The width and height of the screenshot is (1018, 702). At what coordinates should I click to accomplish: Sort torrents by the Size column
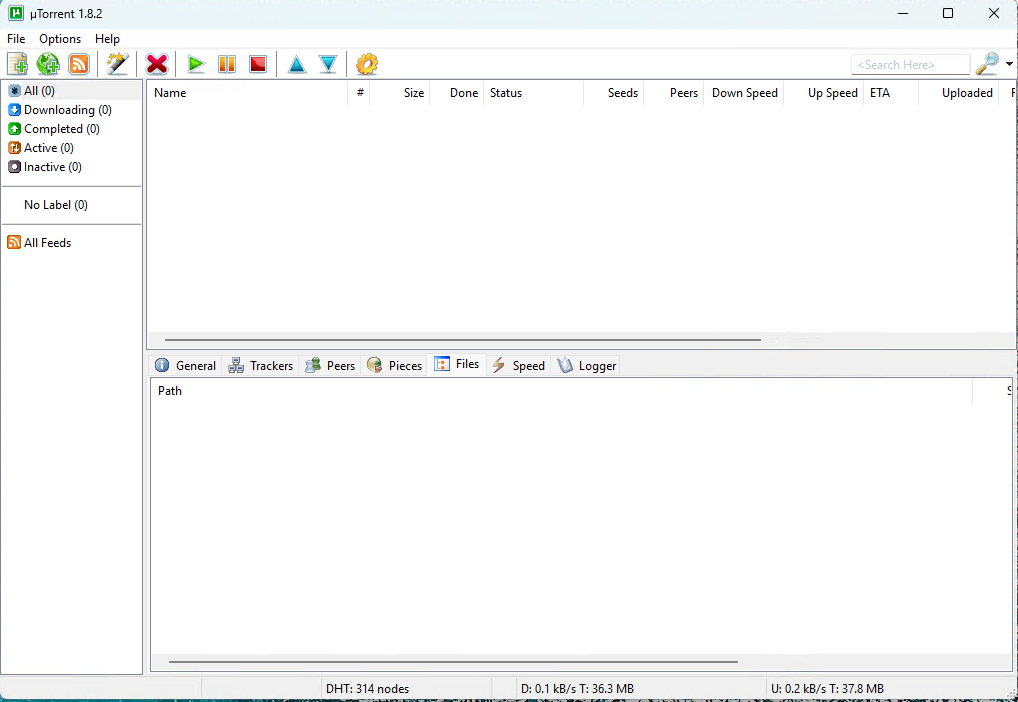tap(400, 93)
